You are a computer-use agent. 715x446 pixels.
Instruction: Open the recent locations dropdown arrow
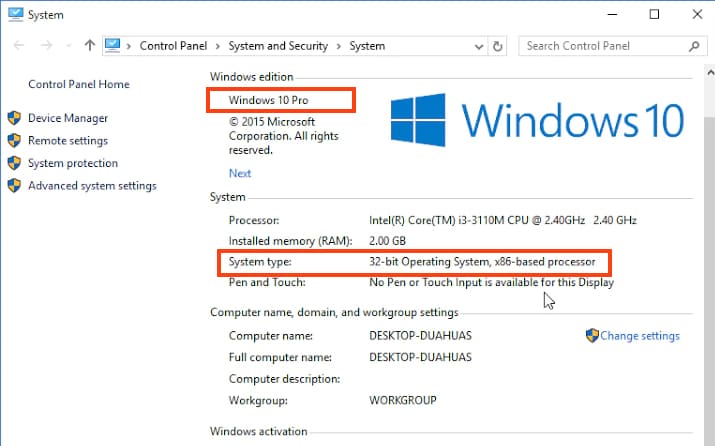[69, 46]
